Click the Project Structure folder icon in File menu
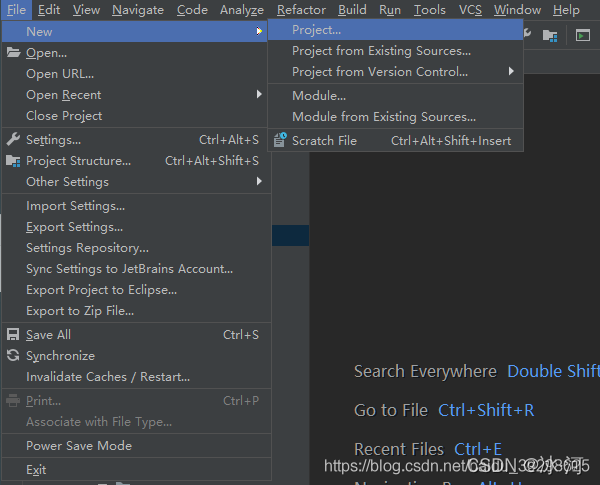The image size is (600, 485). pyautogui.click(x=13, y=161)
